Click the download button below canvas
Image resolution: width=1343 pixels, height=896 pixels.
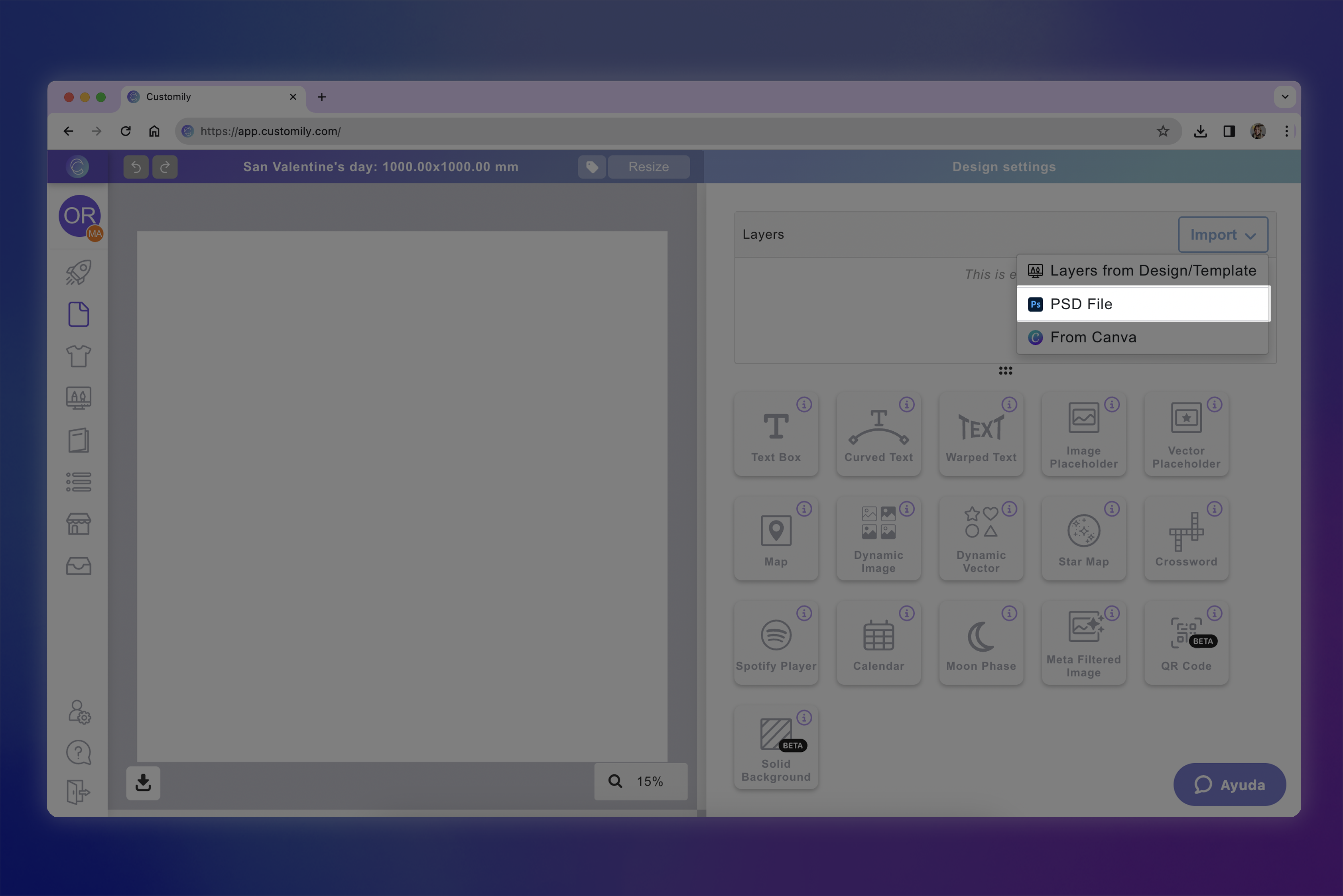pyautogui.click(x=143, y=783)
